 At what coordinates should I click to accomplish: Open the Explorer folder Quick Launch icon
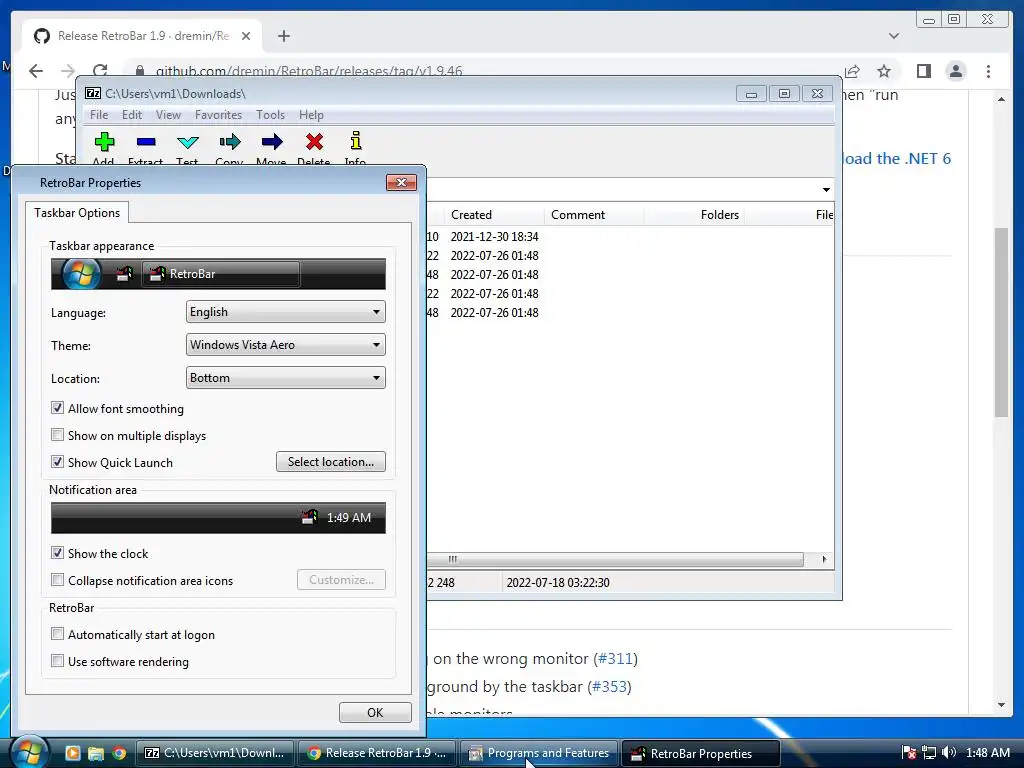click(x=96, y=753)
